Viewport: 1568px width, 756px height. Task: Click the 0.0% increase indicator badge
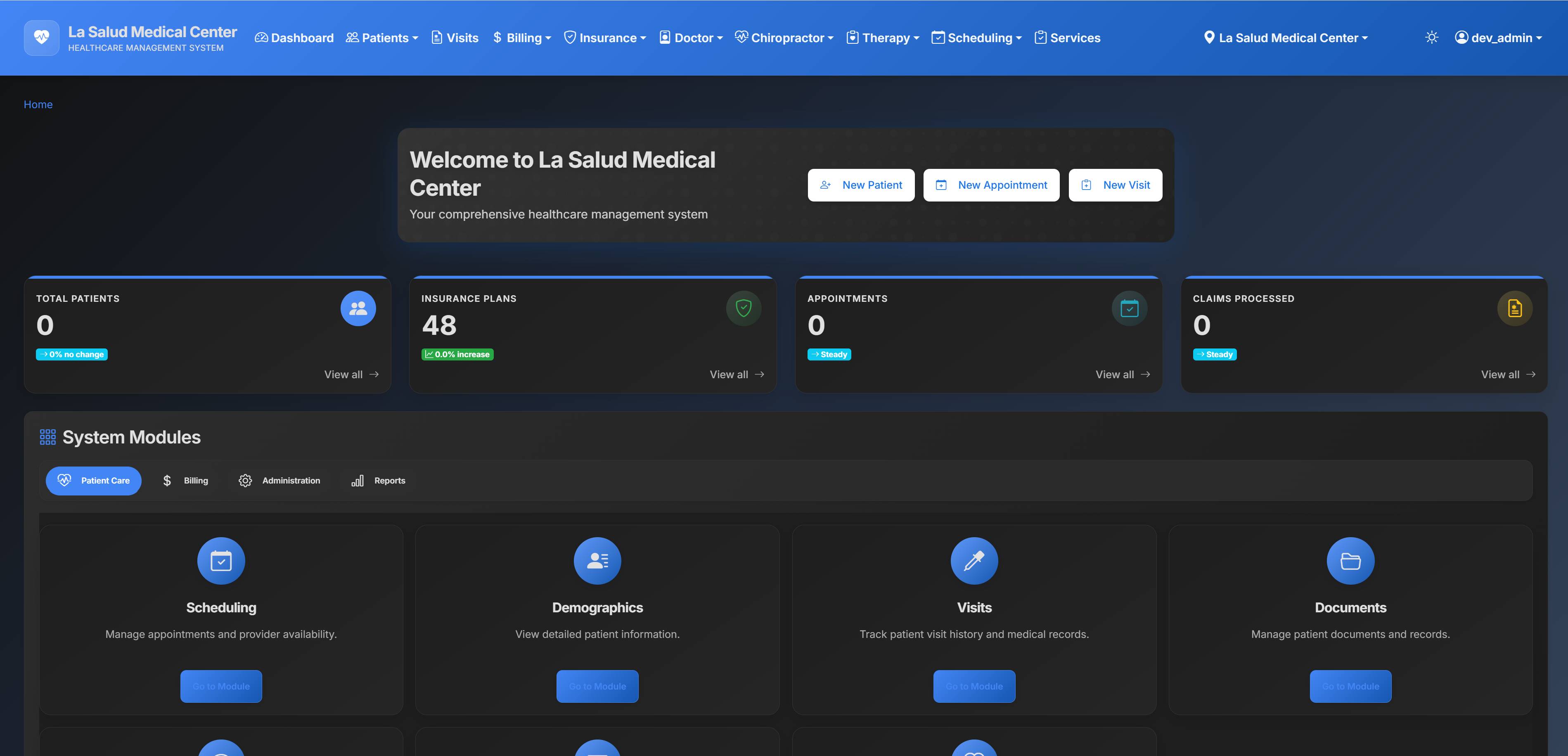click(457, 354)
